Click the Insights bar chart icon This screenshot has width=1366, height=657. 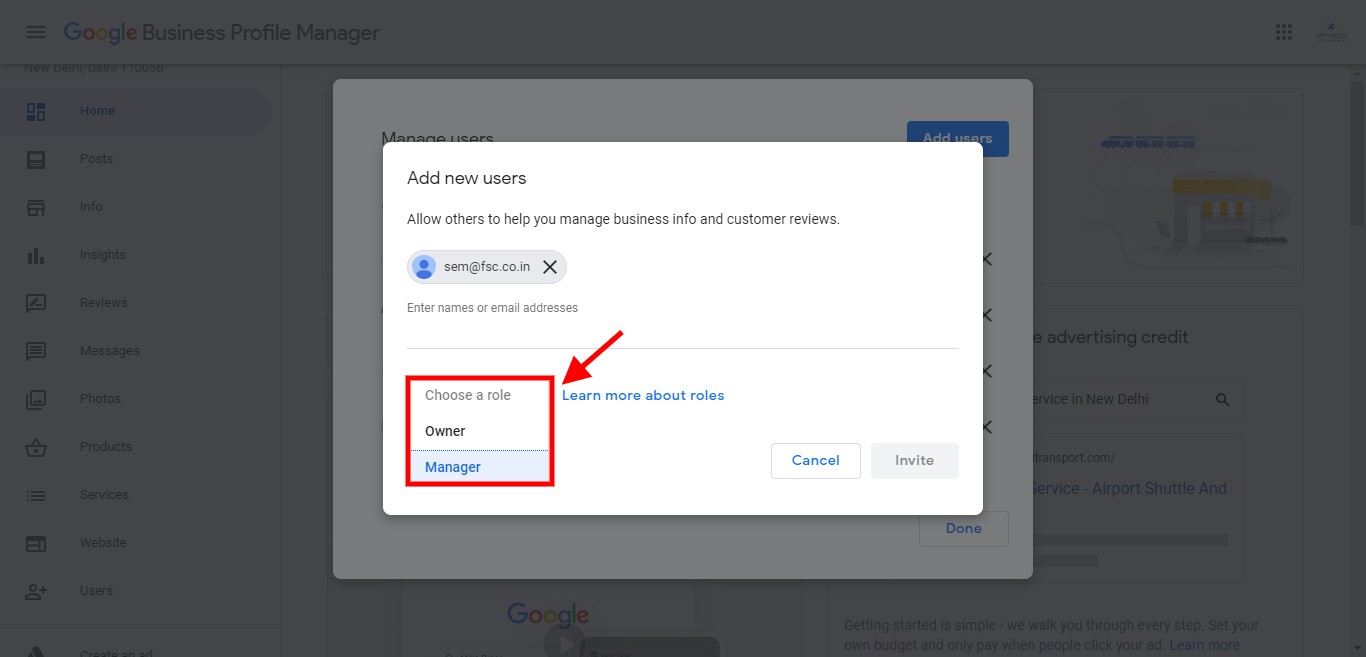click(36, 255)
